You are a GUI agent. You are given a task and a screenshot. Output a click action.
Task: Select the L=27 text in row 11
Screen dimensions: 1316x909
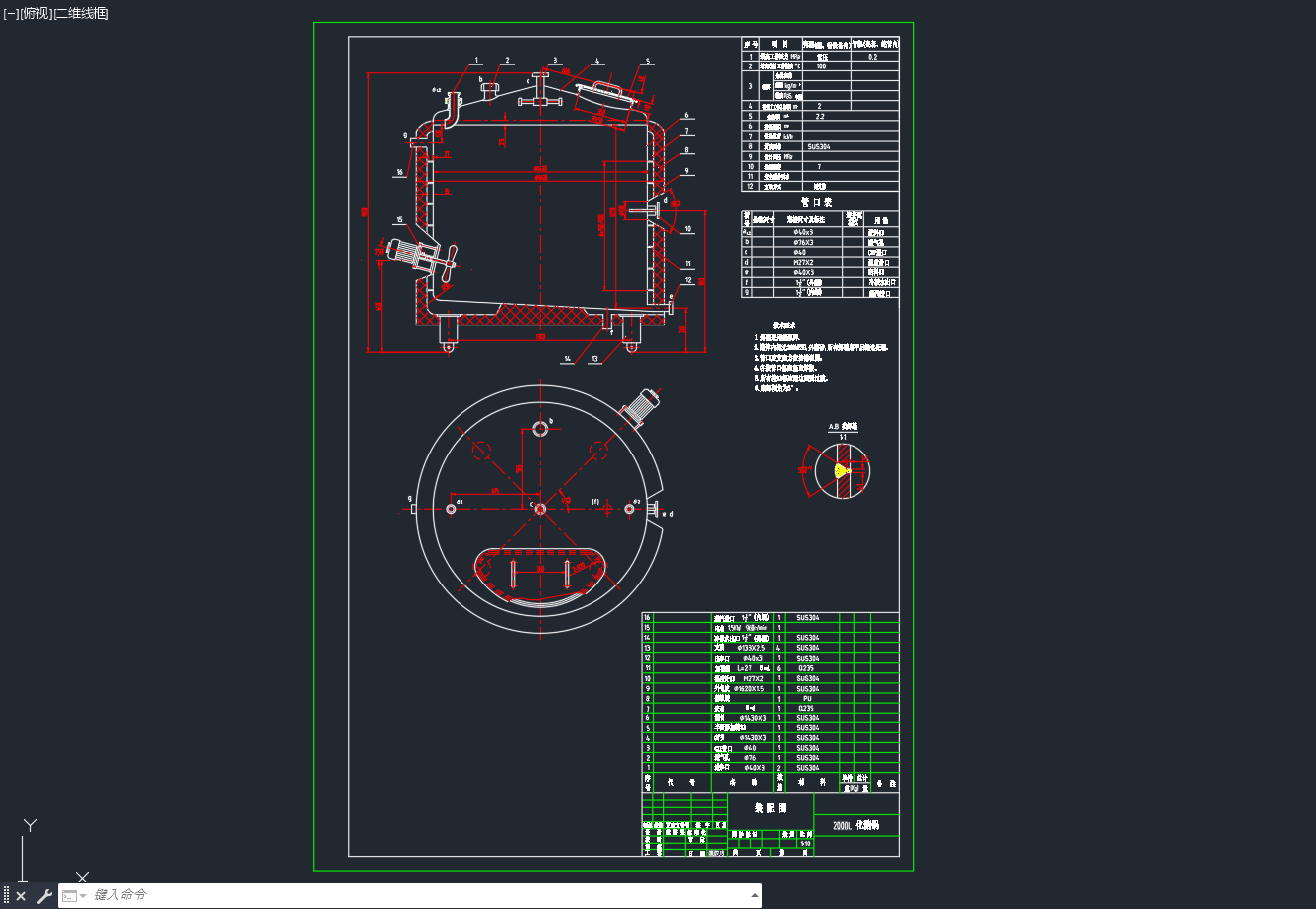[747, 669]
